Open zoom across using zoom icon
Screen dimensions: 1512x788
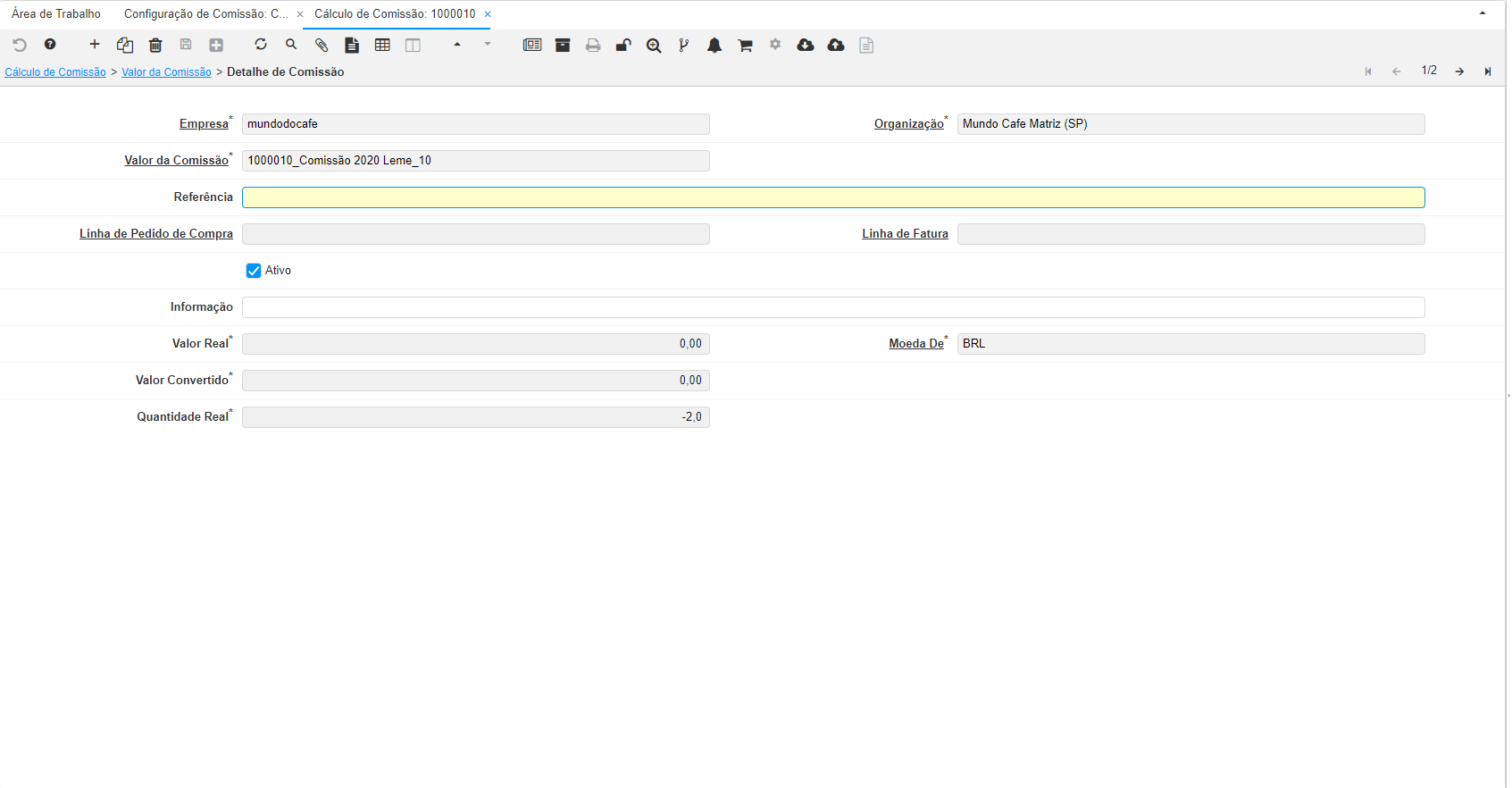click(x=654, y=46)
